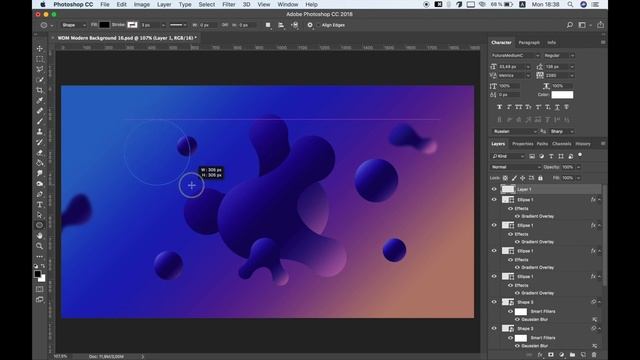This screenshot has width=640, height=360.
Task: Delete layer with trash icon
Action: (x=594, y=355)
